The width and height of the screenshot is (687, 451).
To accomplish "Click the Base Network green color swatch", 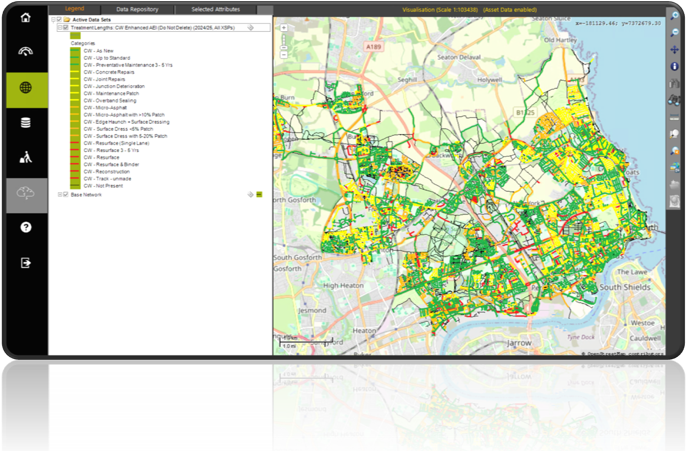I will [258, 194].
